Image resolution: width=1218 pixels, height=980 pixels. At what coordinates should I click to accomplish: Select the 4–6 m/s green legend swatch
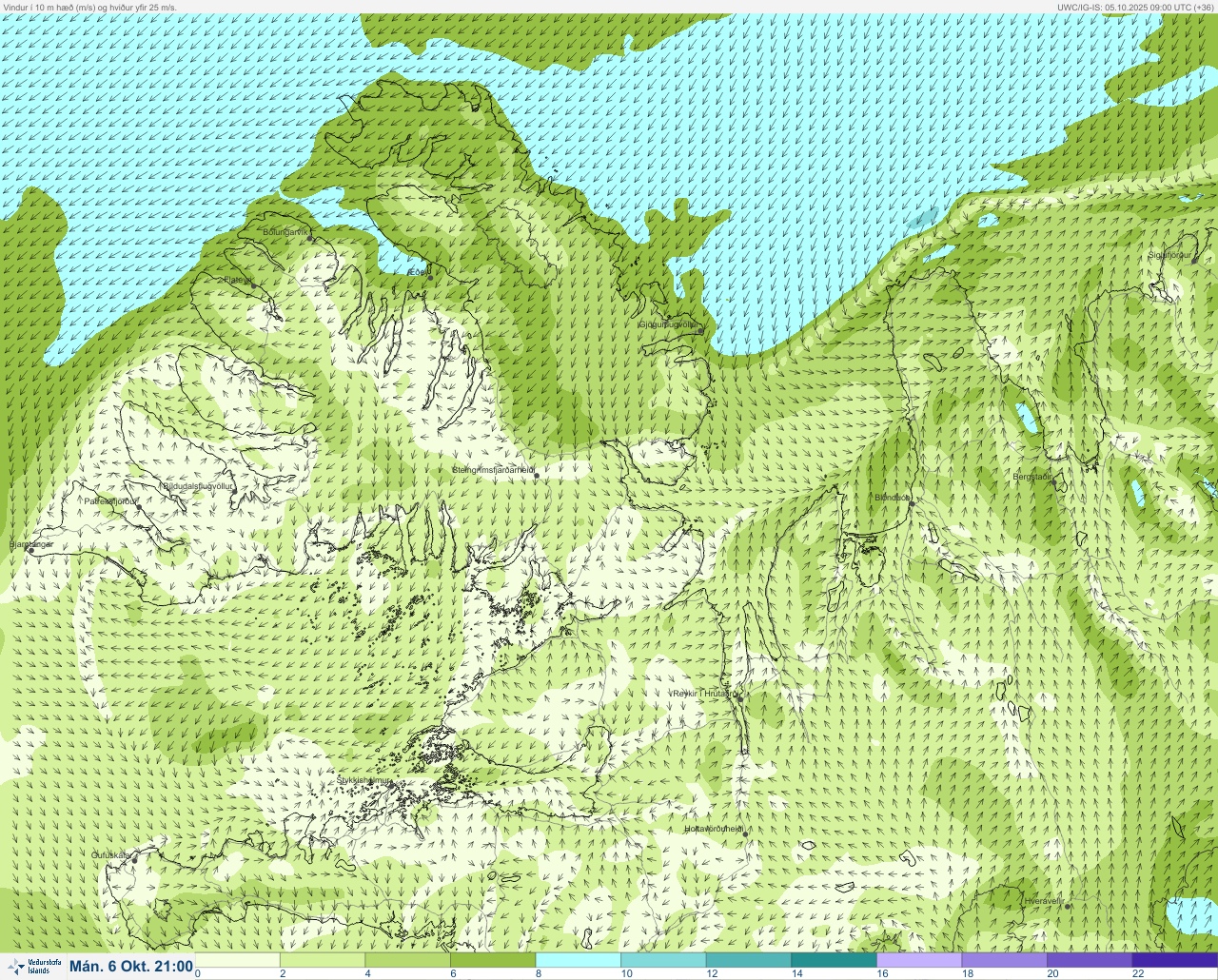tap(408, 960)
